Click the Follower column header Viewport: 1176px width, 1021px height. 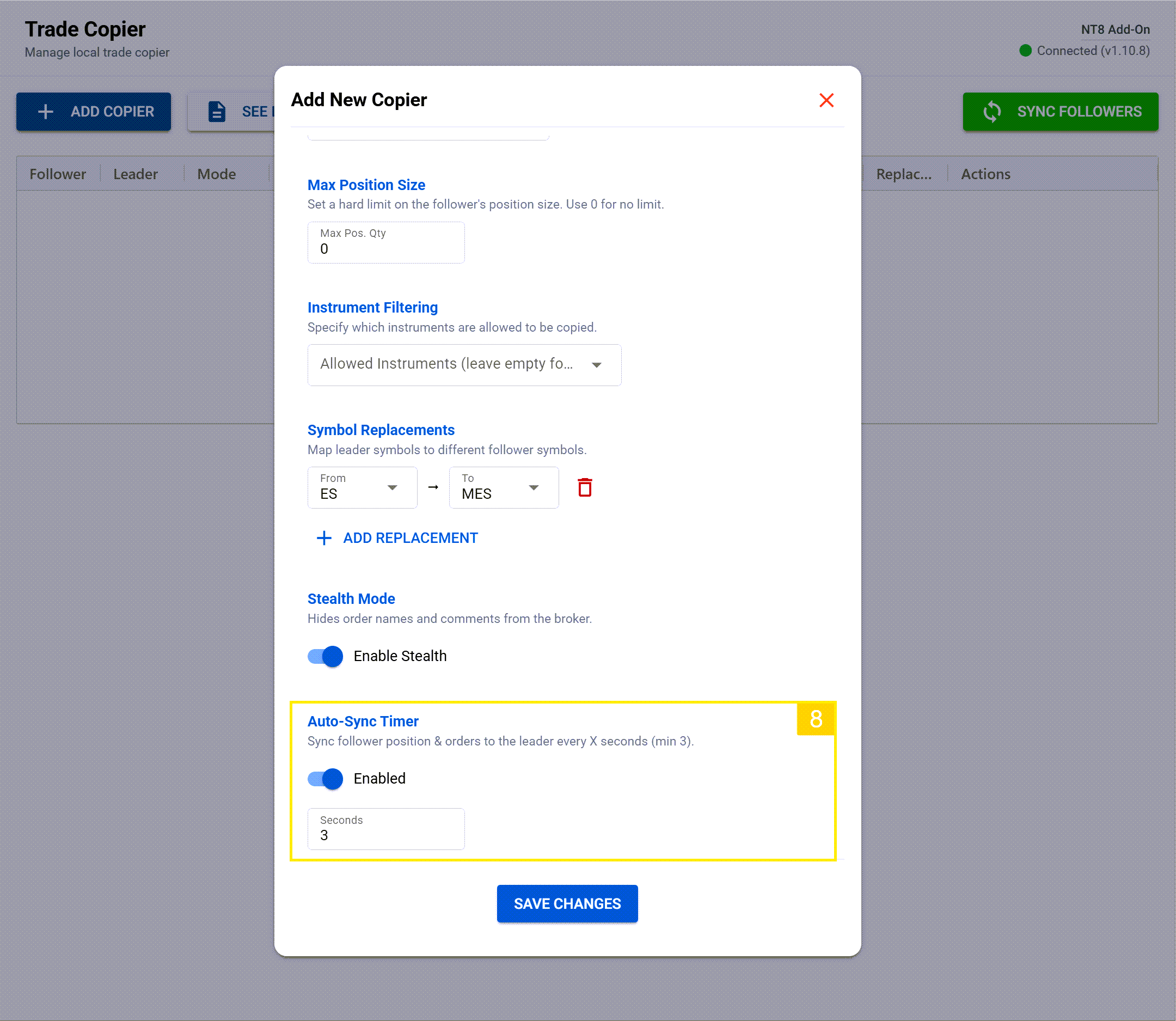[58, 174]
